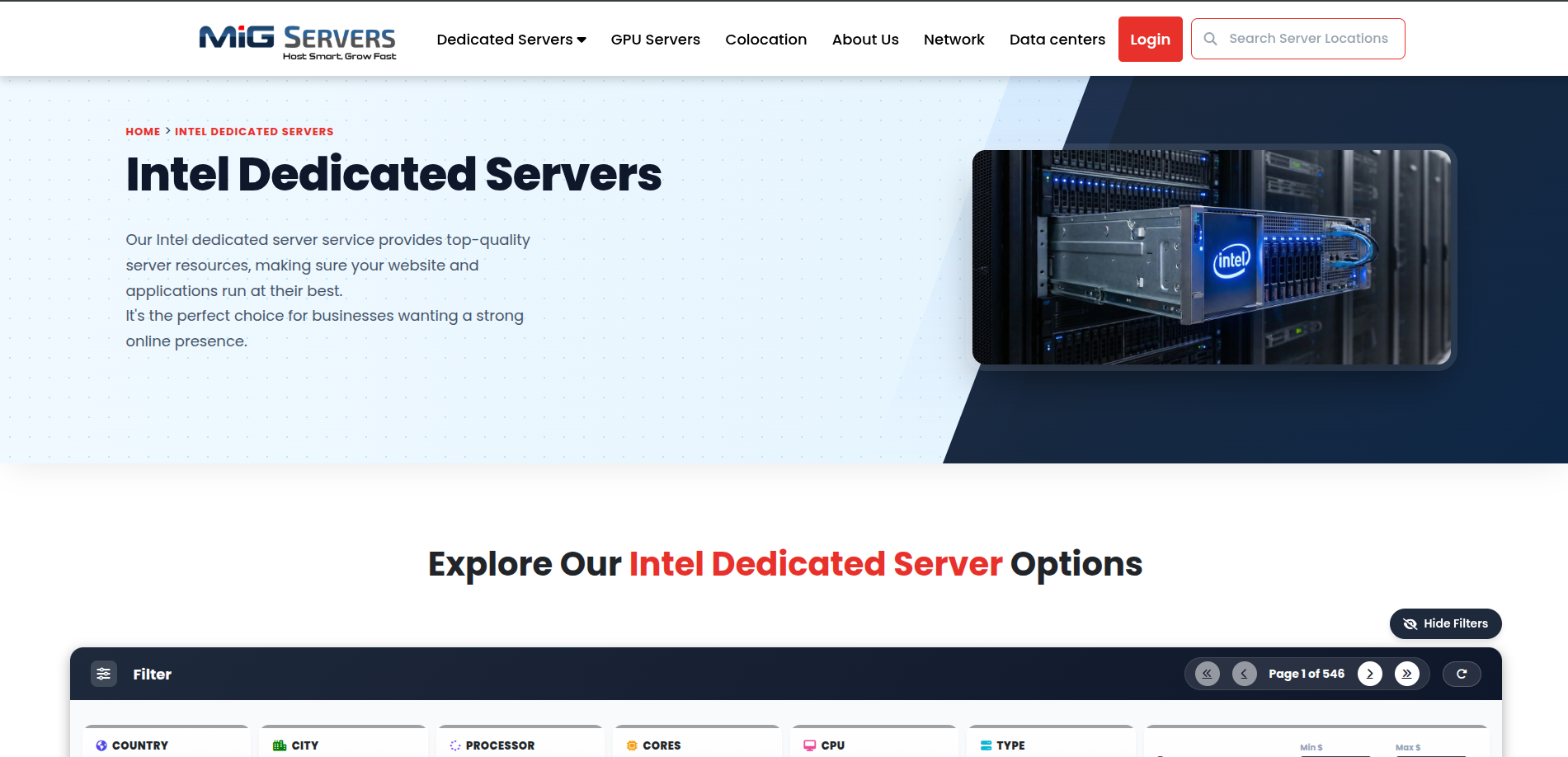1568x757 pixels.
Task: Expand the Dedicated Servers dropdown
Action: 511,39
